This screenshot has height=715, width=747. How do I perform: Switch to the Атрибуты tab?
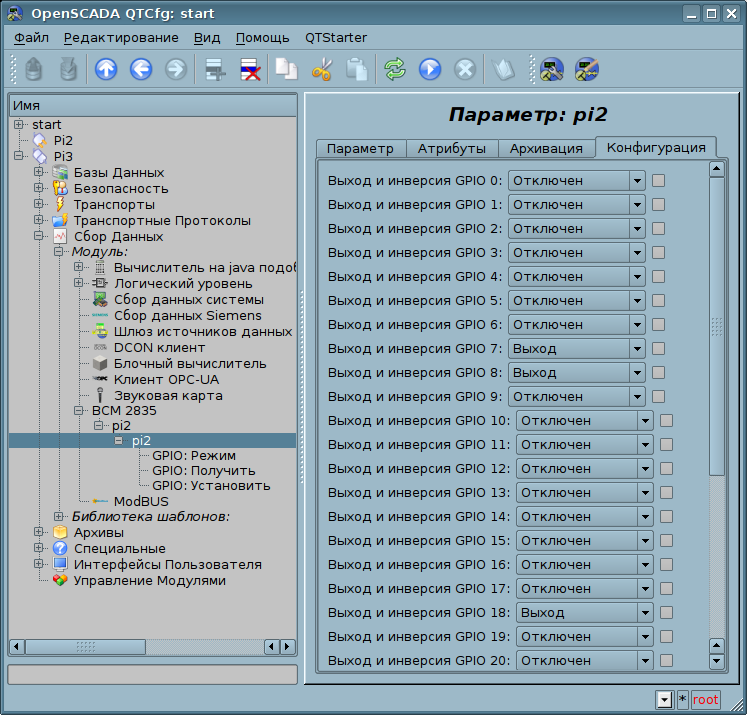coord(451,148)
